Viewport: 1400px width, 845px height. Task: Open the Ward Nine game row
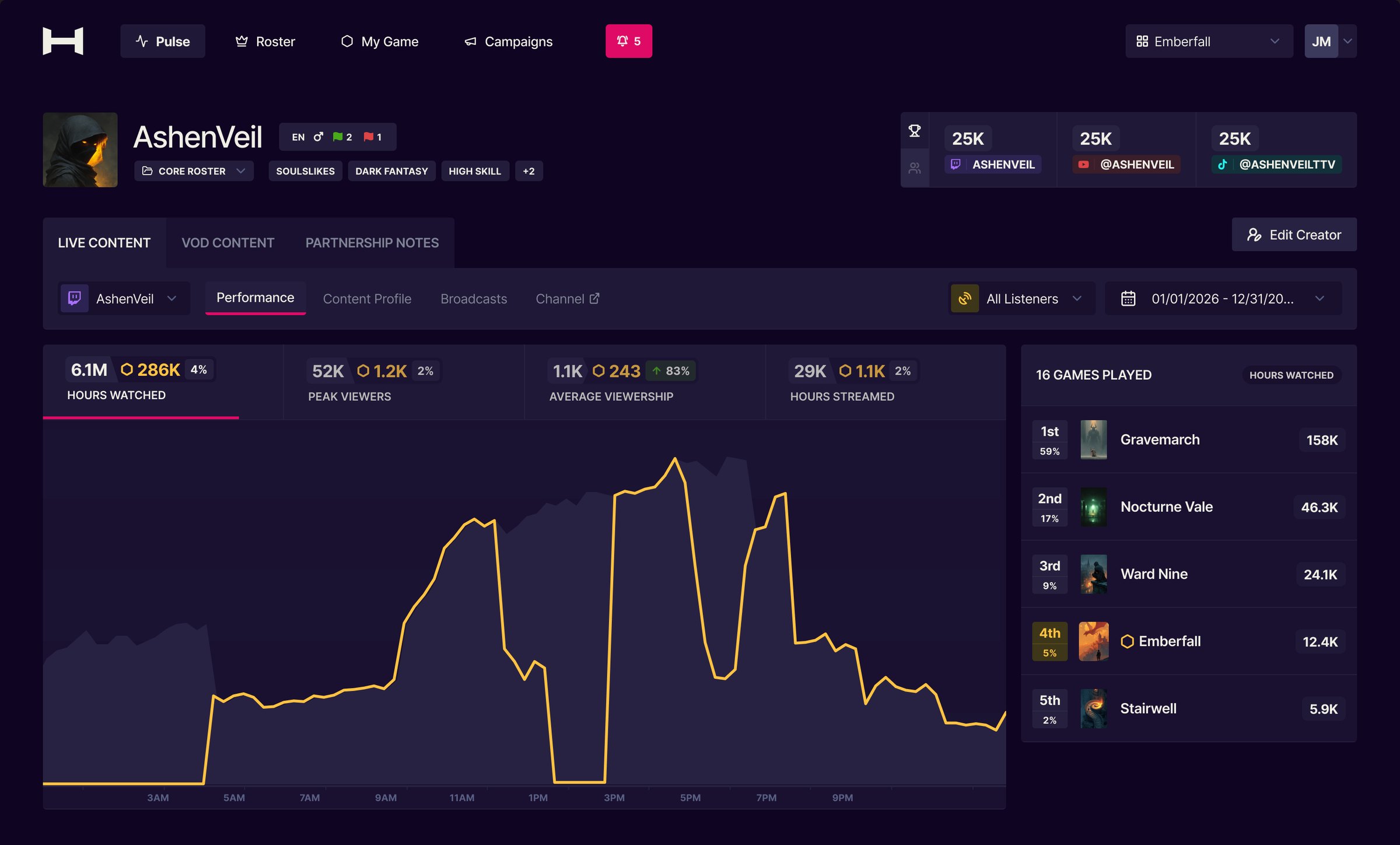[x=1189, y=574]
